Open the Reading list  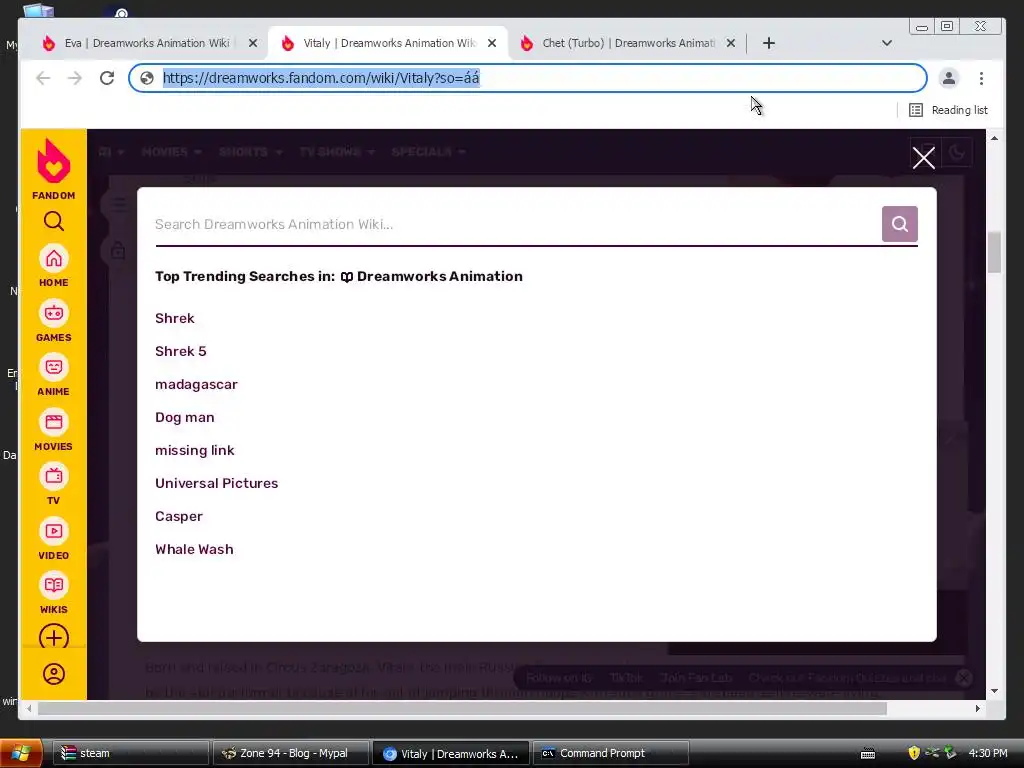pos(948,110)
